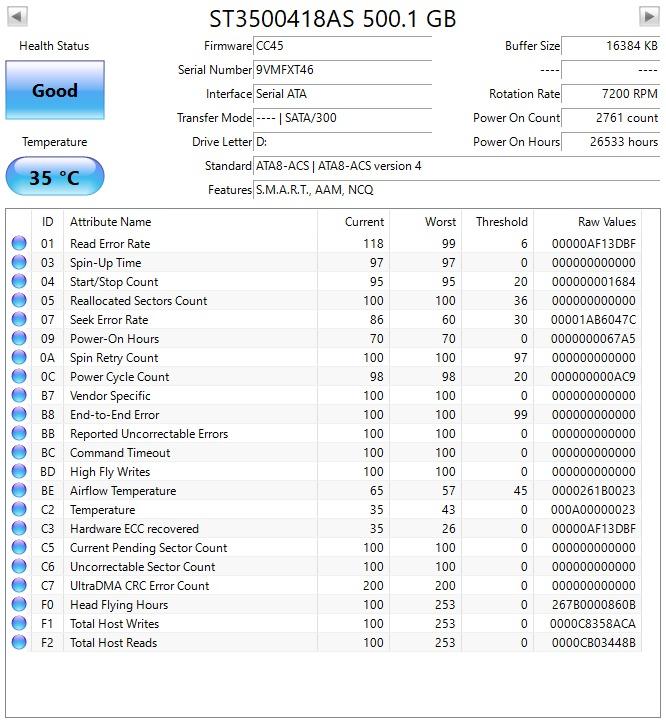Click the status orb for Spin-Up Time
This screenshot has height=725, width=666.
tap(19, 262)
